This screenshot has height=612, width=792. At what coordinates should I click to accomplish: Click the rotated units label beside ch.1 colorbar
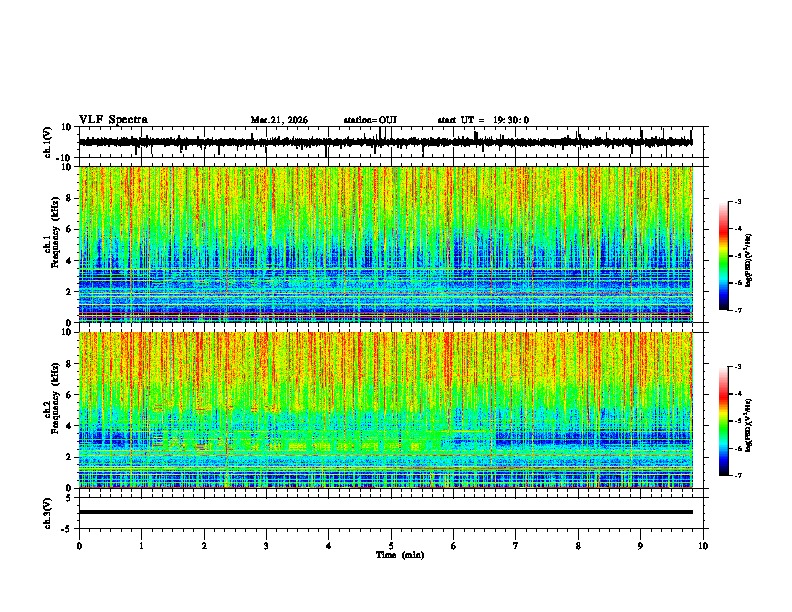tap(749, 260)
